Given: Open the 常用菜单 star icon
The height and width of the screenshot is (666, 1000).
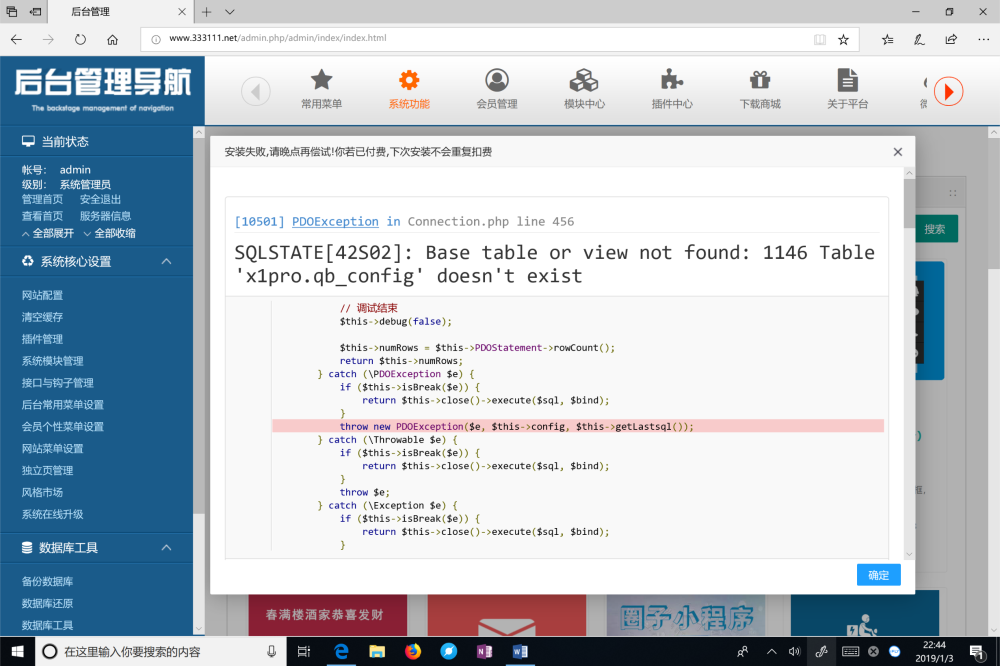Looking at the screenshot, I should tap(321, 82).
